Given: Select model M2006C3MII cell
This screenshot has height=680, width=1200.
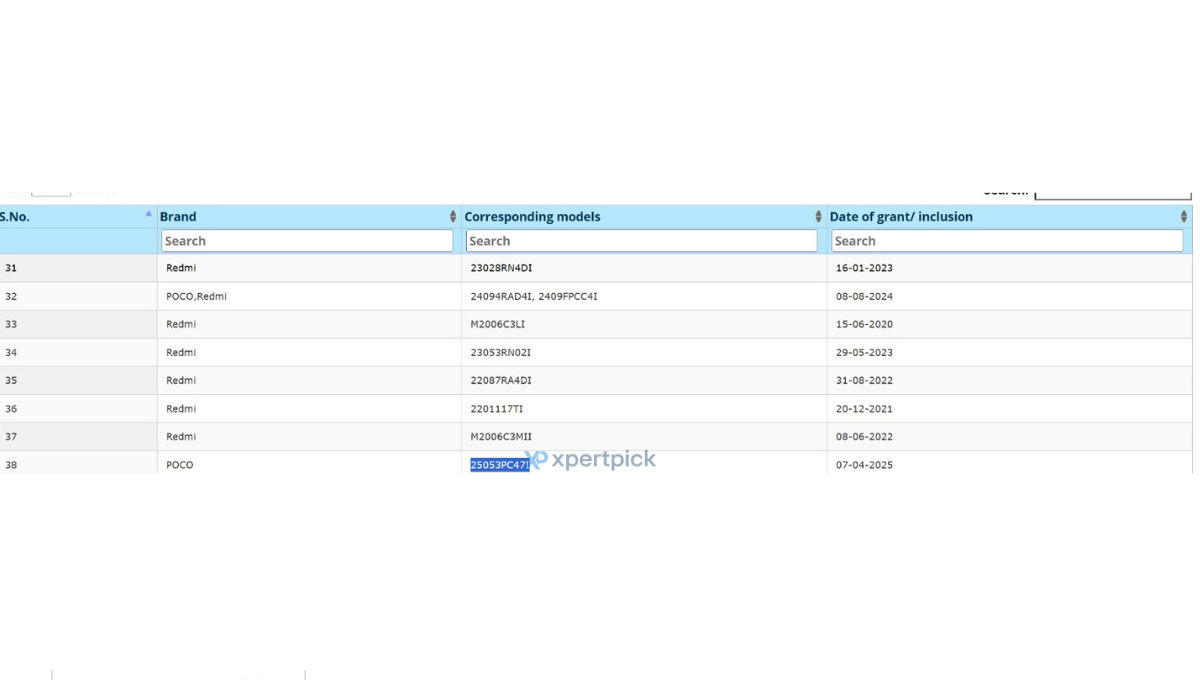Looking at the screenshot, I should (501, 436).
